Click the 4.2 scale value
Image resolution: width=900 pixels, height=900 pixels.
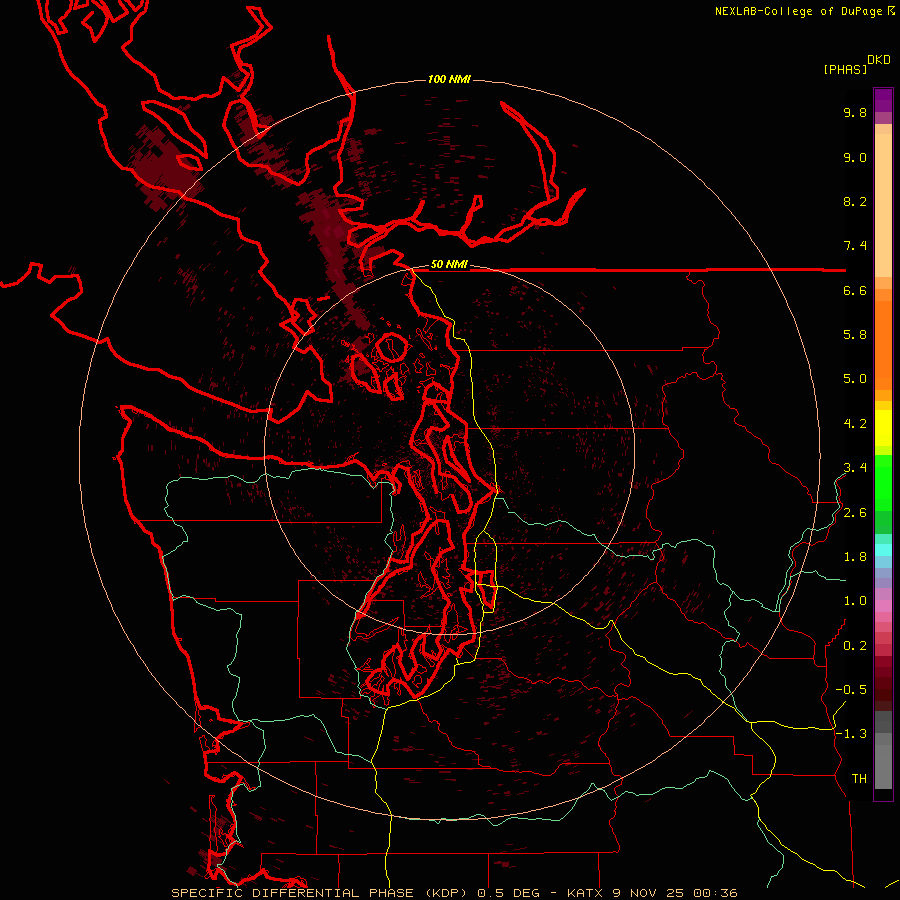coord(855,424)
